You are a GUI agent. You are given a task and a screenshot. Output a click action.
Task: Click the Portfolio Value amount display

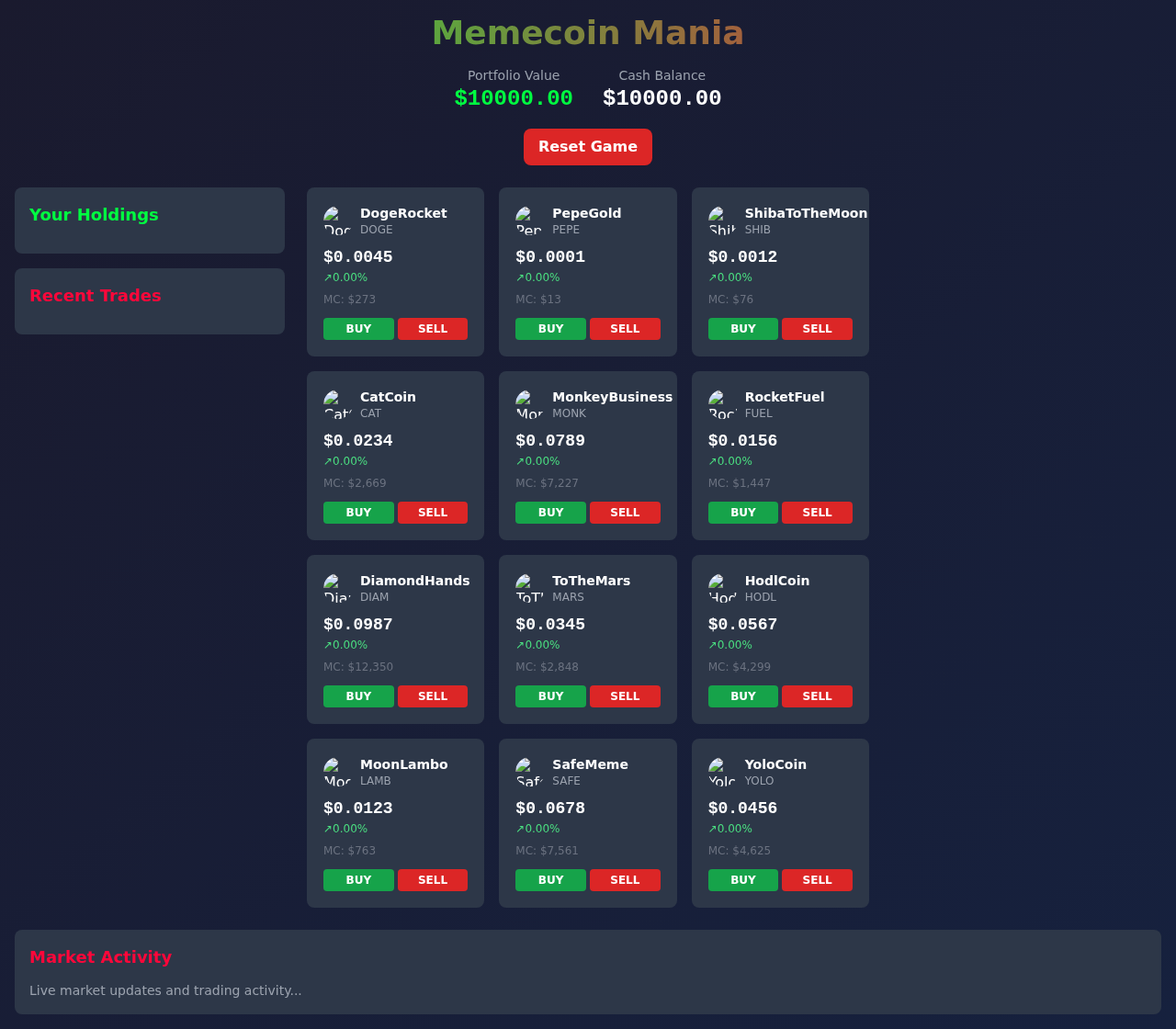point(513,96)
